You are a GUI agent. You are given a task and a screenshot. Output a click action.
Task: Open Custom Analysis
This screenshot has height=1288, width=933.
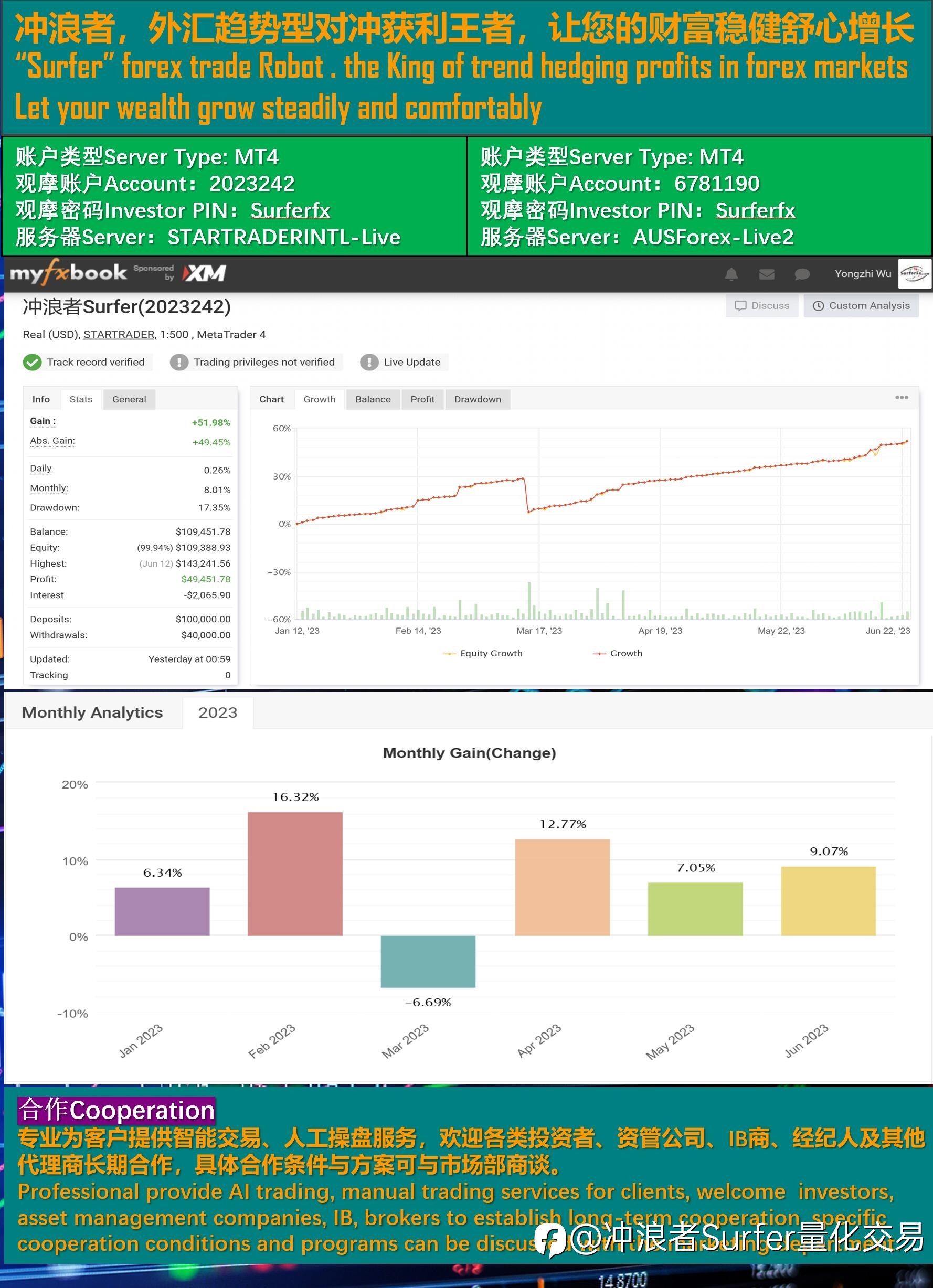tap(862, 305)
